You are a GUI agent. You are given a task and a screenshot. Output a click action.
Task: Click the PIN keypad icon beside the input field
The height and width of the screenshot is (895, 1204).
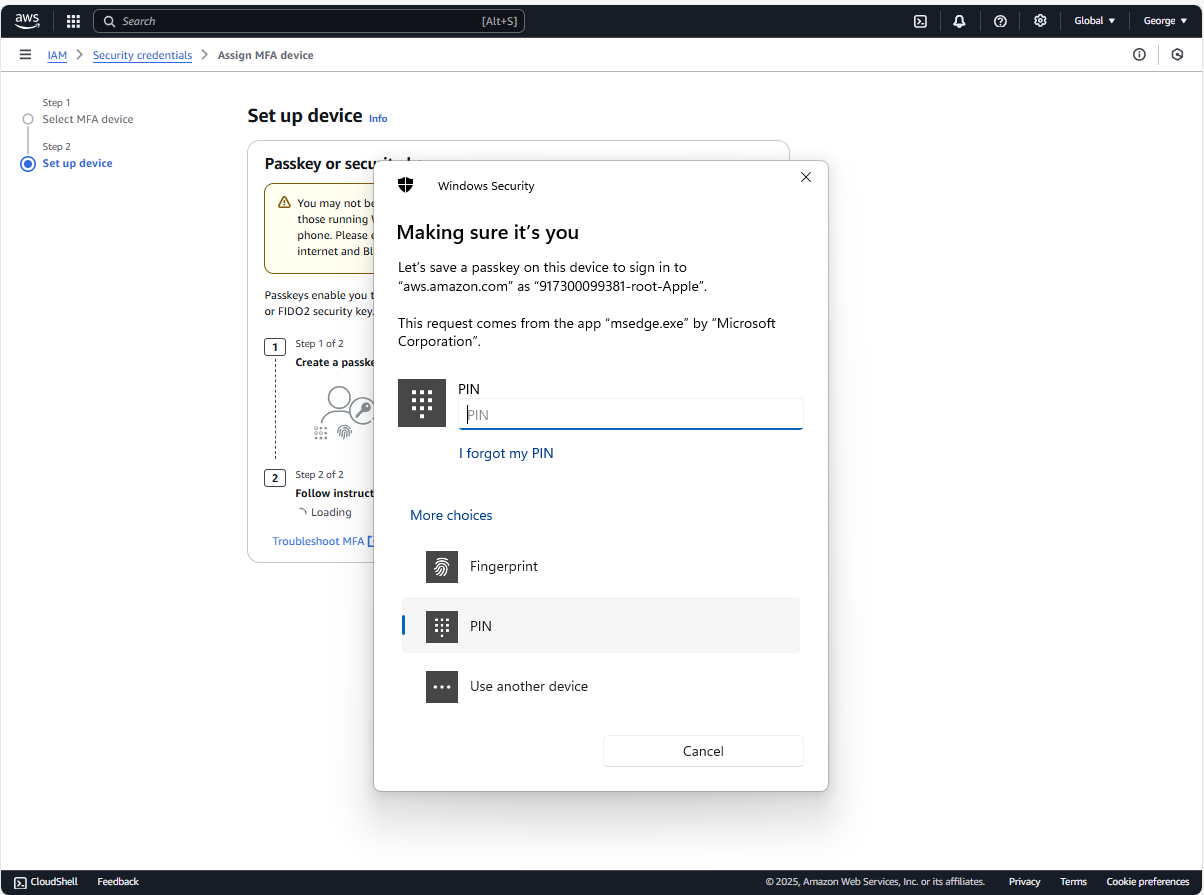pos(422,403)
